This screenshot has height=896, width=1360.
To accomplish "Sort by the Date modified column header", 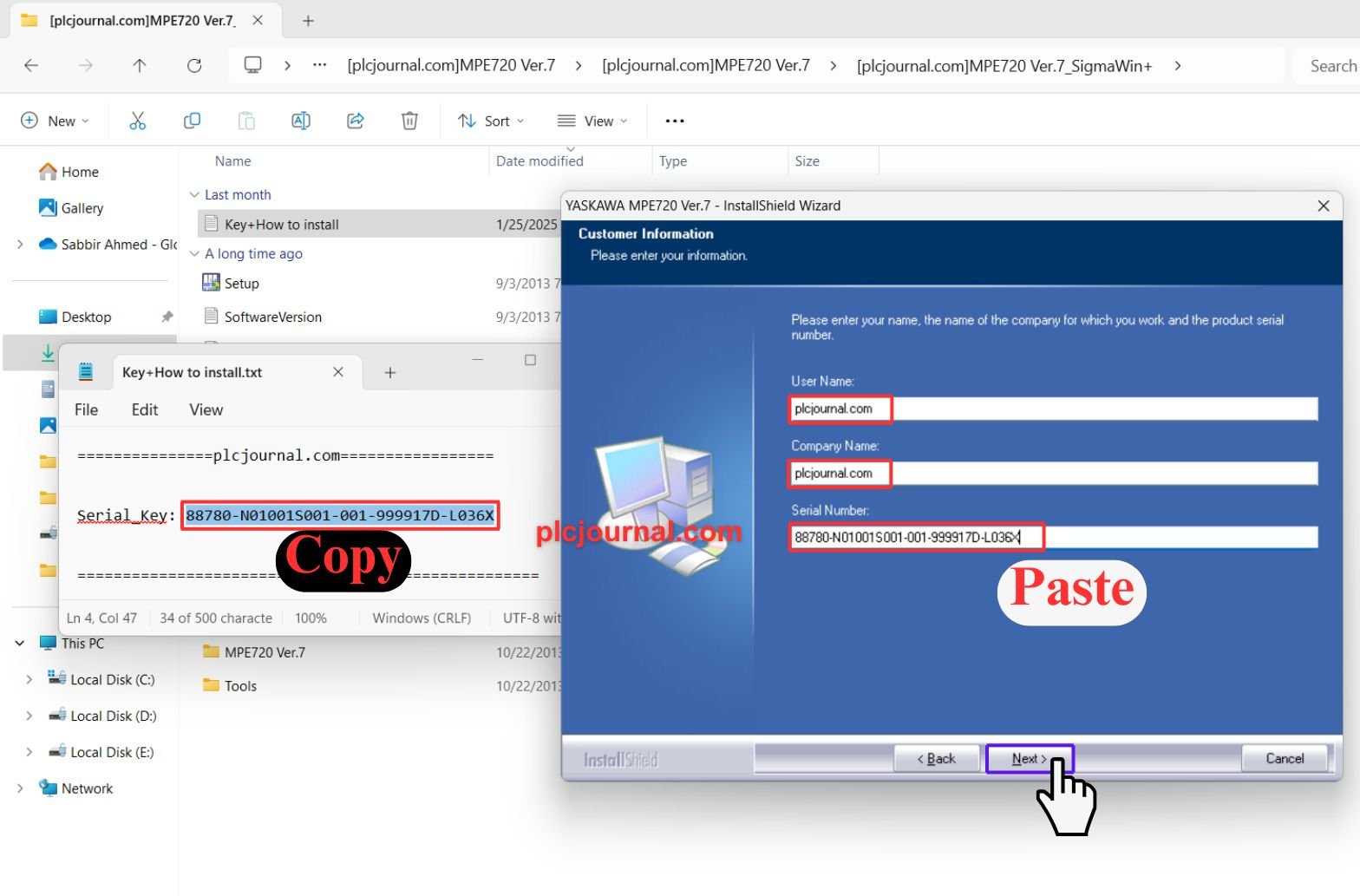I will click(539, 161).
